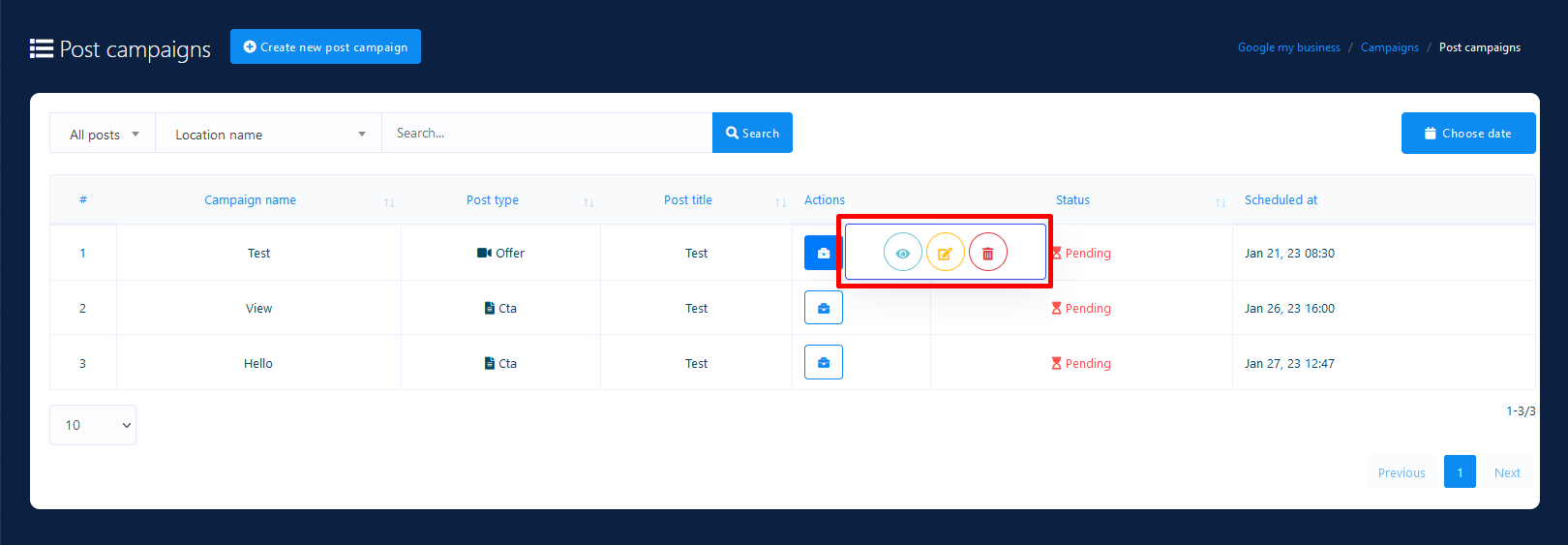Click Create new post campaign button
1568x545 pixels.
pyautogui.click(x=325, y=46)
